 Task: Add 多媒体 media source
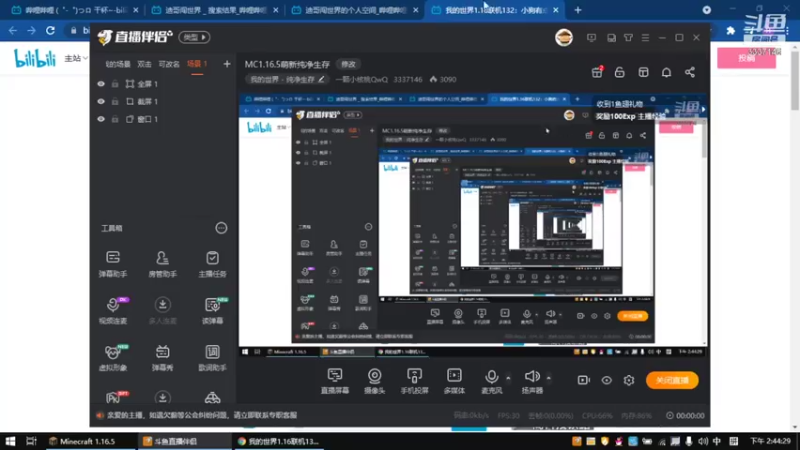pos(454,381)
